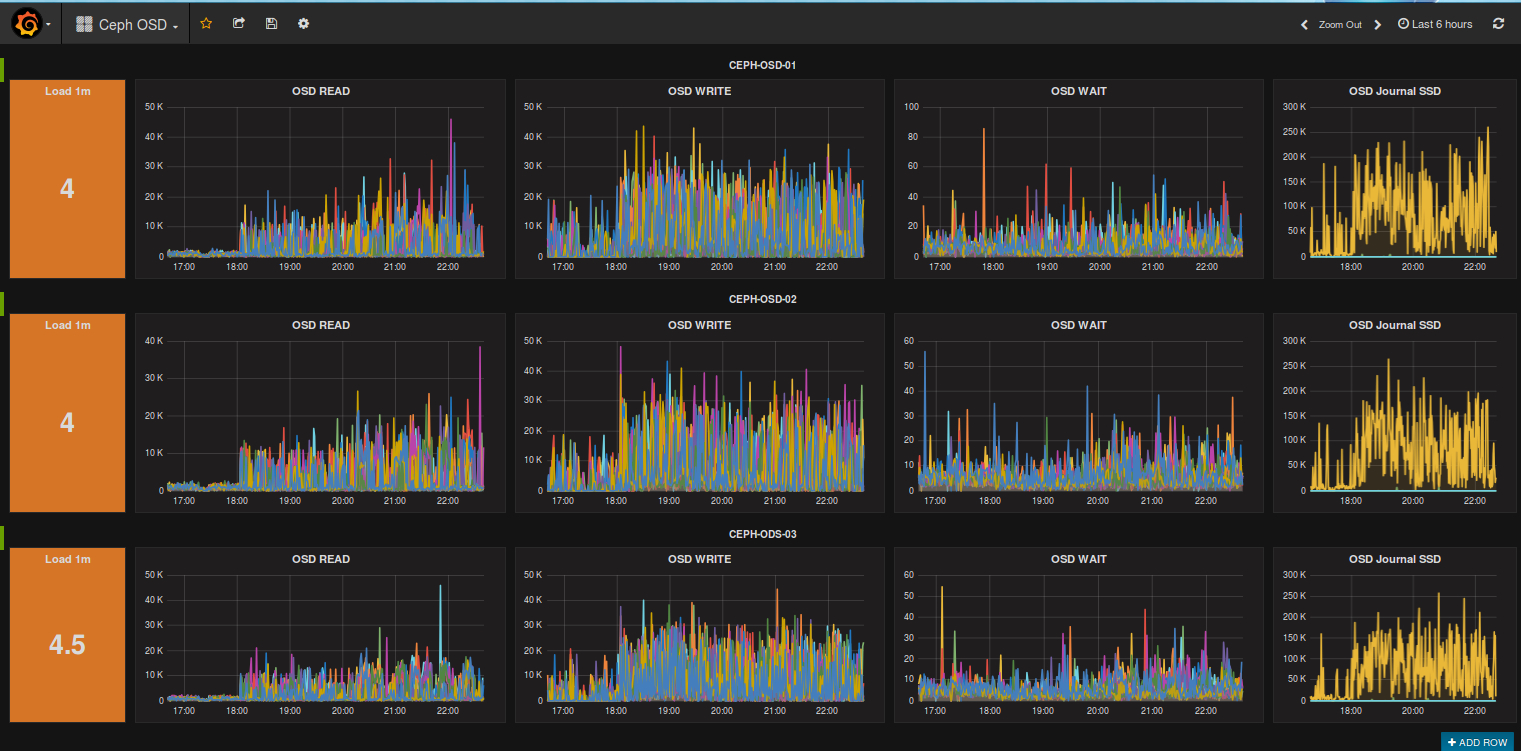1521x751 pixels.
Task: Click the load value 4 in CEPH-OSD-01
Action: tap(67, 188)
